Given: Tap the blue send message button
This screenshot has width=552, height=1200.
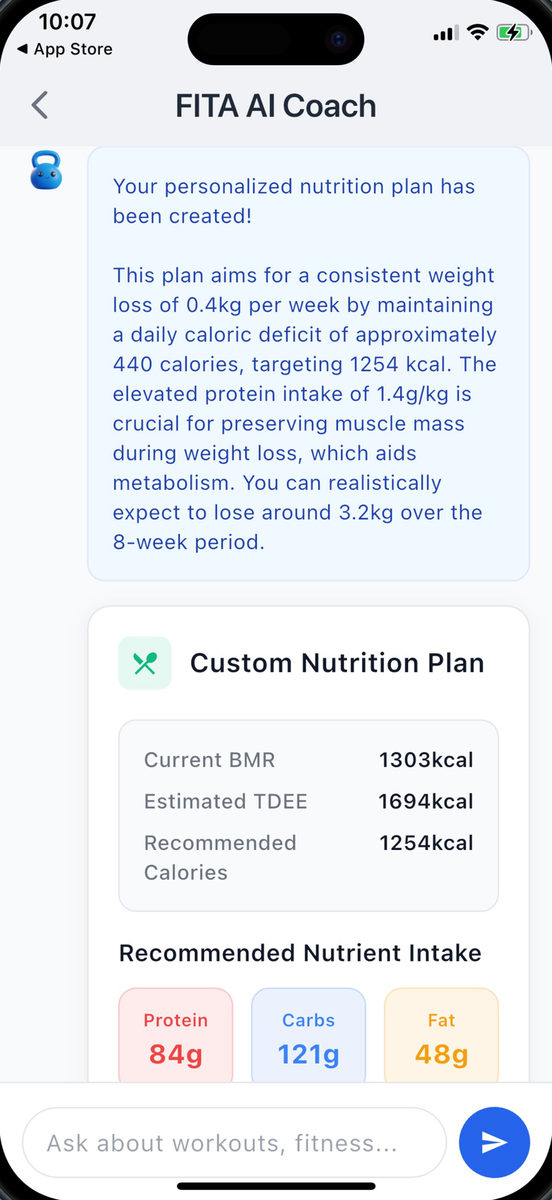Looking at the screenshot, I should click(x=494, y=1142).
